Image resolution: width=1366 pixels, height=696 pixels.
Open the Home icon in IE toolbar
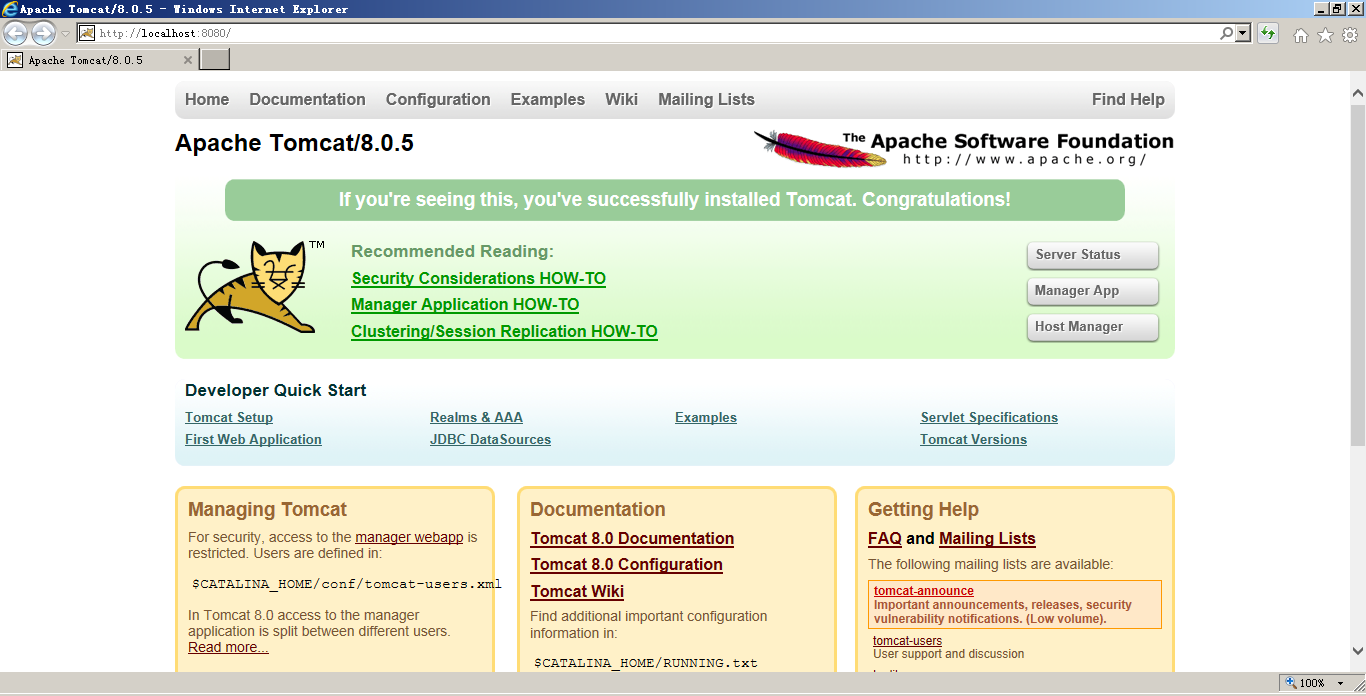(x=1300, y=35)
